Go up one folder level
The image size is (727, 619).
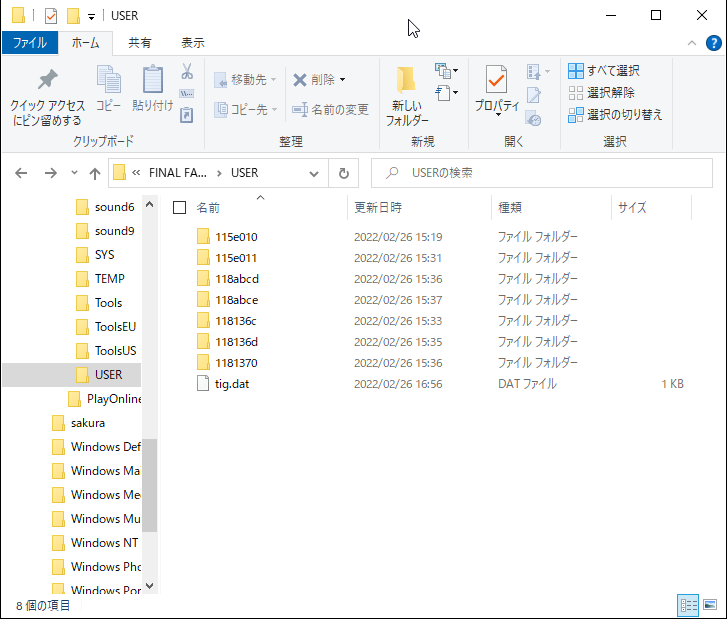[95, 173]
